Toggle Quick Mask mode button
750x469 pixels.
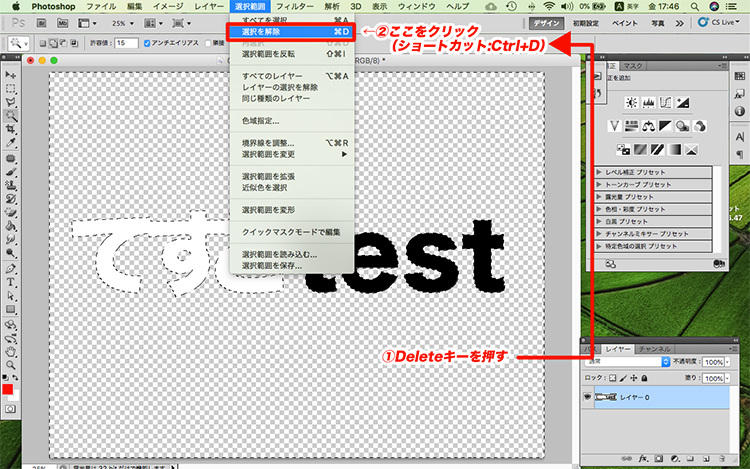click(10, 409)
